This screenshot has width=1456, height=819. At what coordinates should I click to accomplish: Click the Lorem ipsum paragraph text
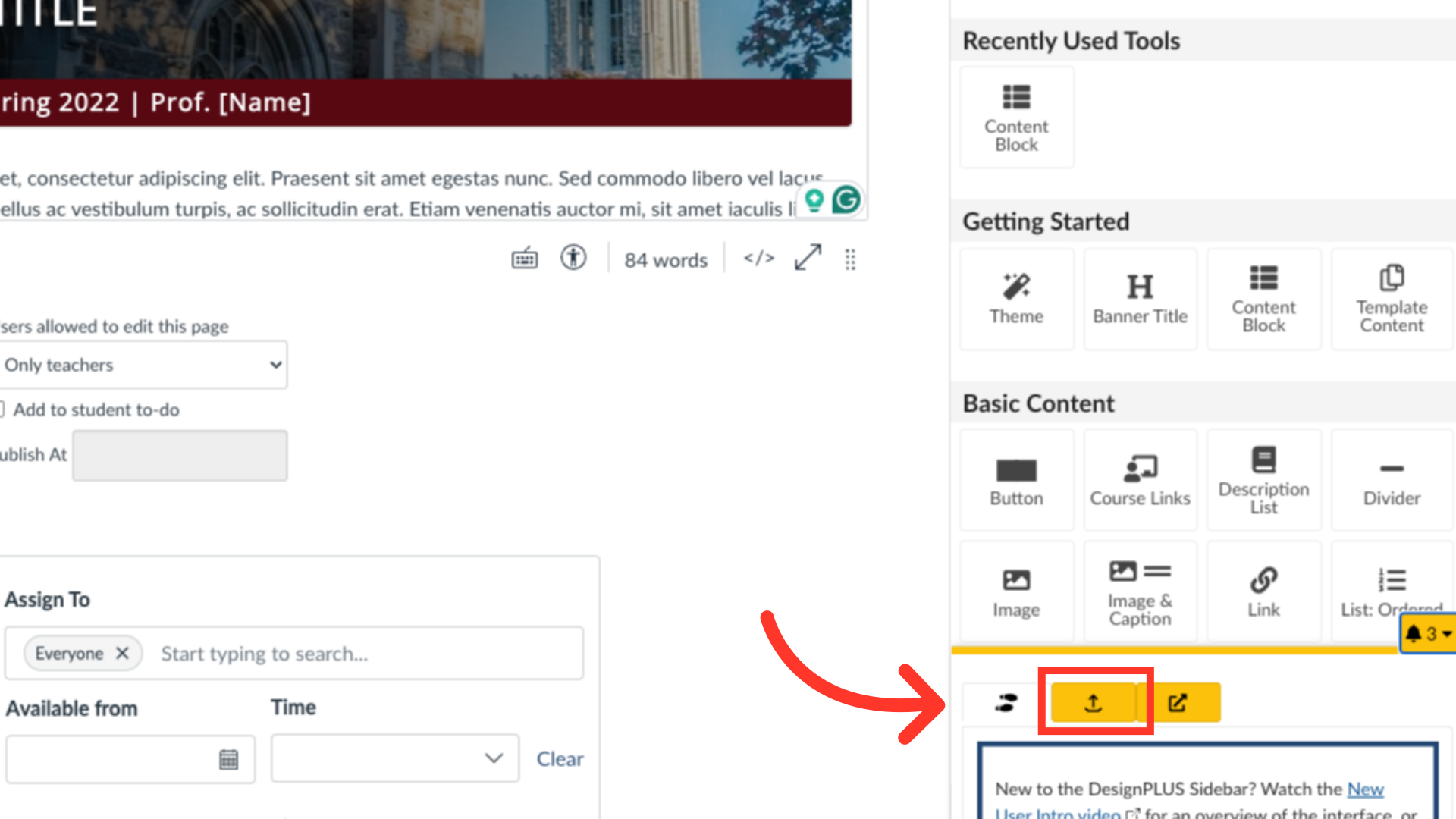[409, 193]
